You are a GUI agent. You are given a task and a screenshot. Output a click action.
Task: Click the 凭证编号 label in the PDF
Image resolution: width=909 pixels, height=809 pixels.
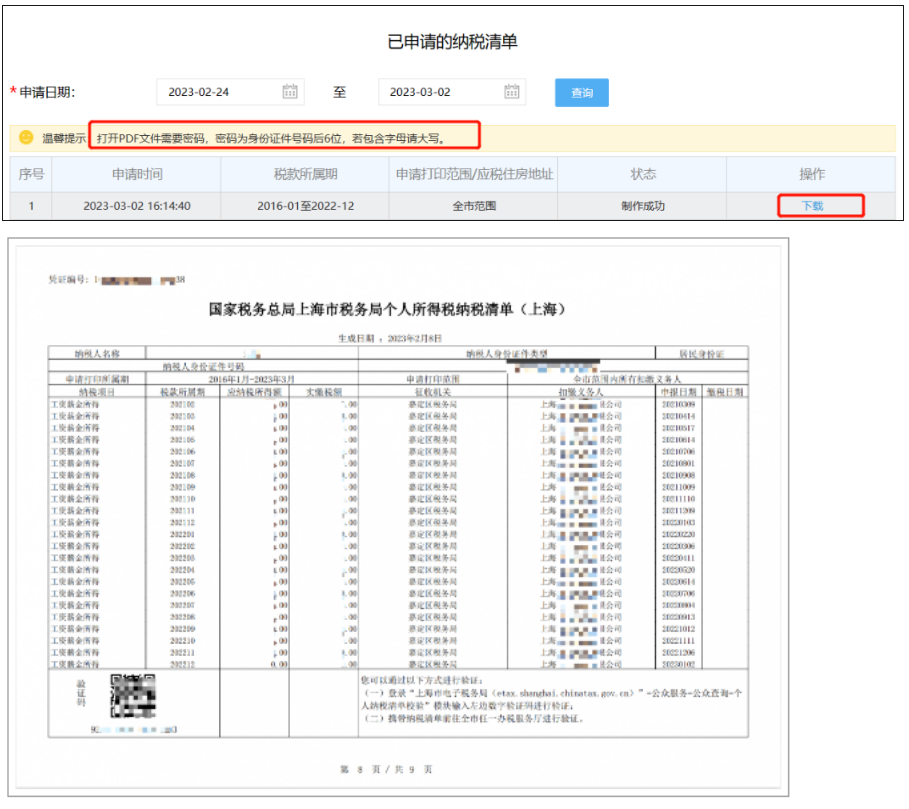[67, 279]
